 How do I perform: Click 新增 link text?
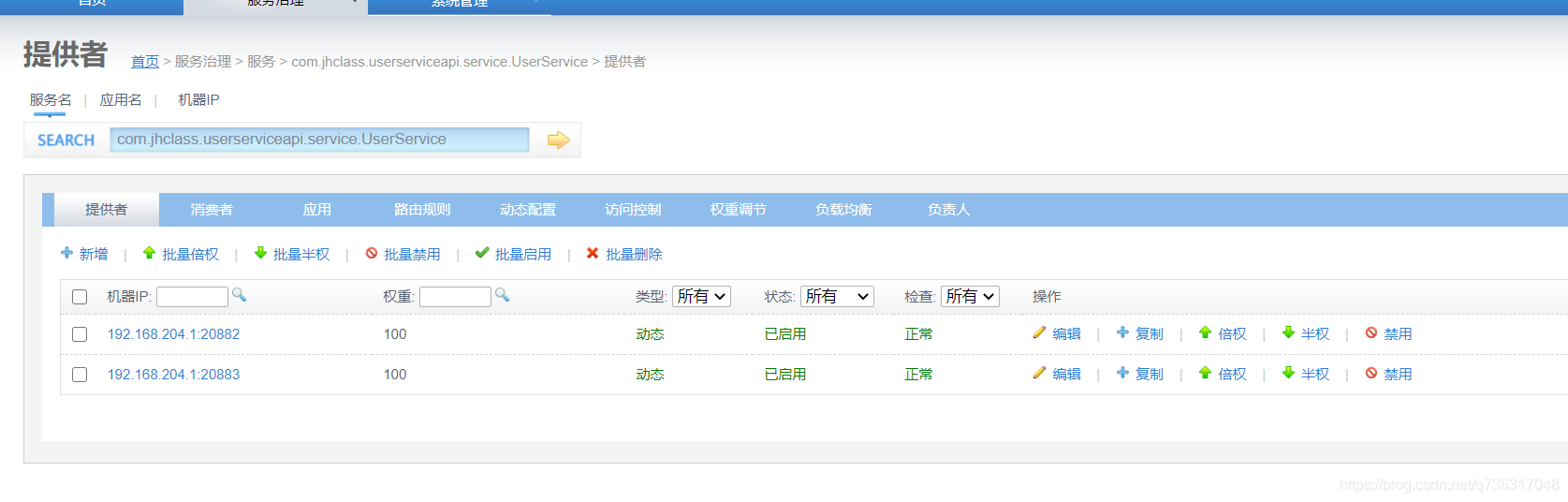pyautogui.click(x=94, y=255)
